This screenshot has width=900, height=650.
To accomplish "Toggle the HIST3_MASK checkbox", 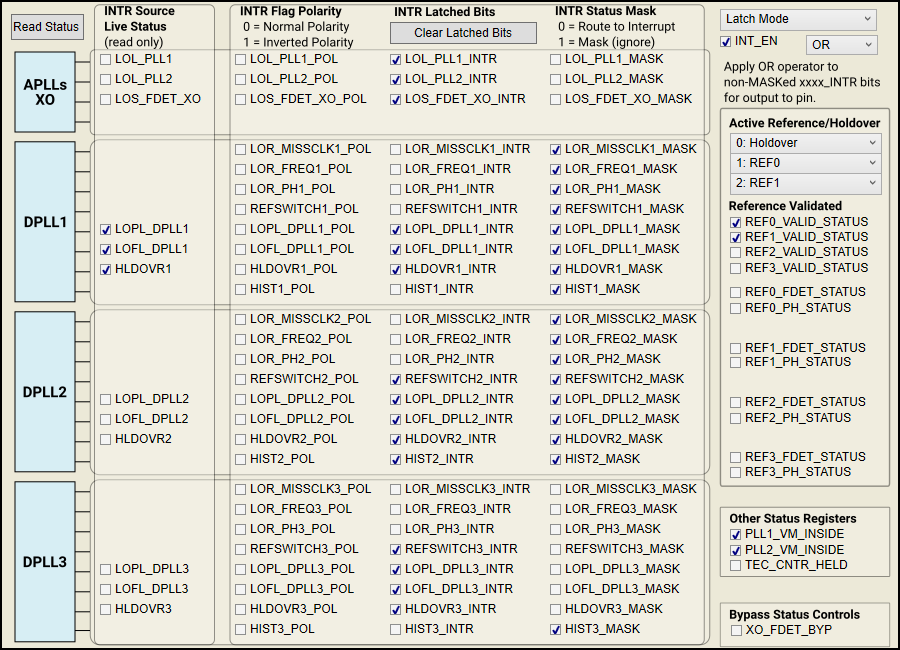I will pyautogui.click(x=556, y=629).
